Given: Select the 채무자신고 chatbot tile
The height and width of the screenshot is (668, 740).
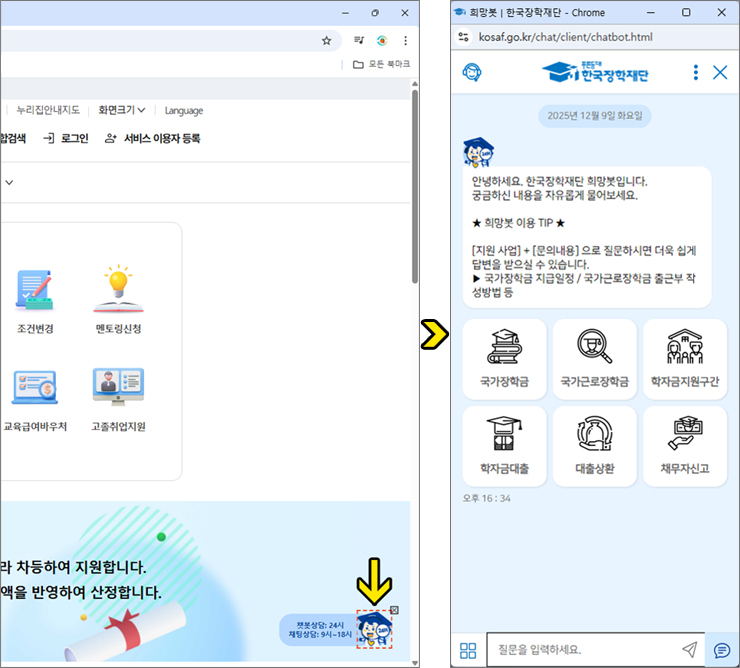Looking at the screenshot, I should click(x=684, y=445).
